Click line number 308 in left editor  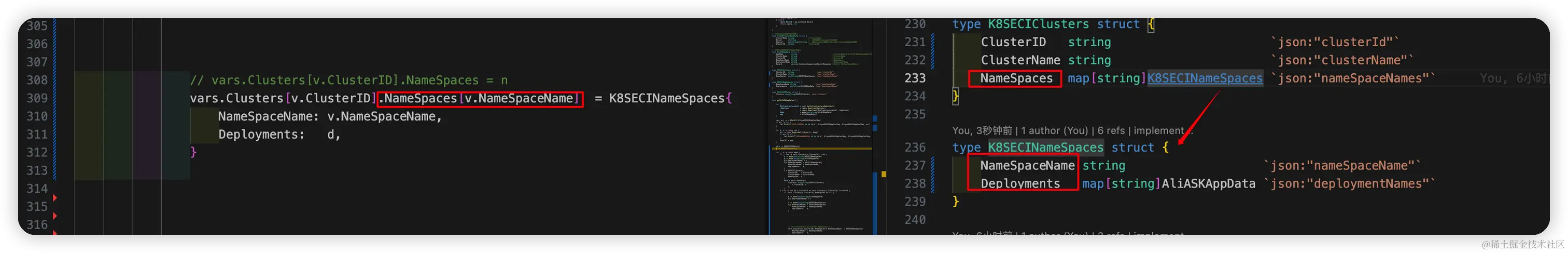point(36,80)
